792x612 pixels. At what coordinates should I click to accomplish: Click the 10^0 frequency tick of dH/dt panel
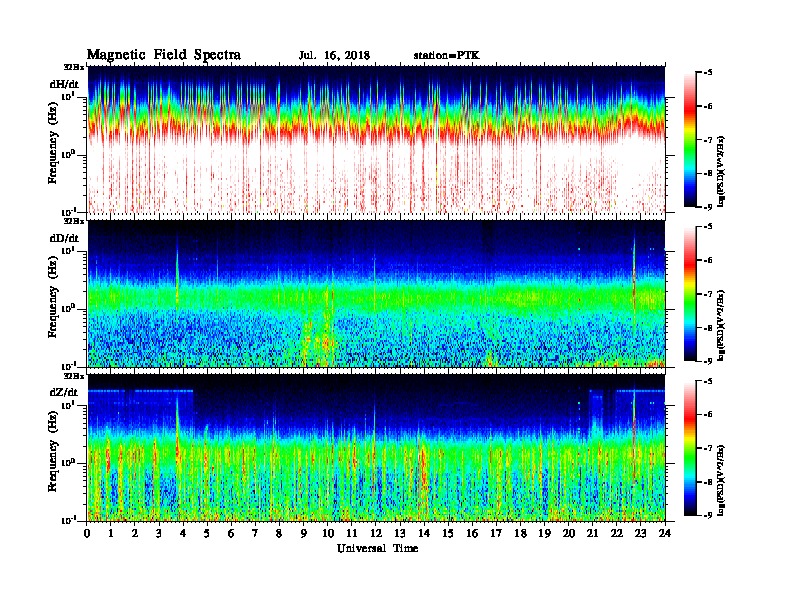tap(67, 155)
